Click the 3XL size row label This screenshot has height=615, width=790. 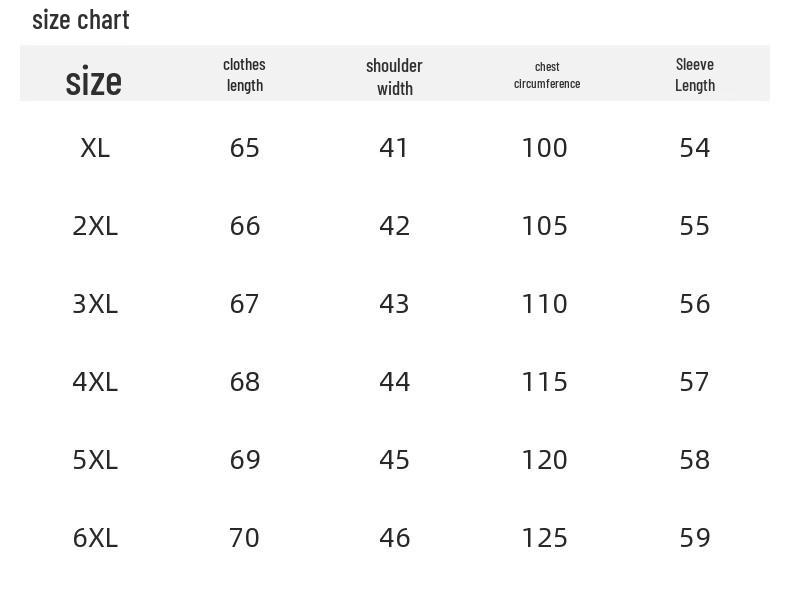(x=95, y=304)
